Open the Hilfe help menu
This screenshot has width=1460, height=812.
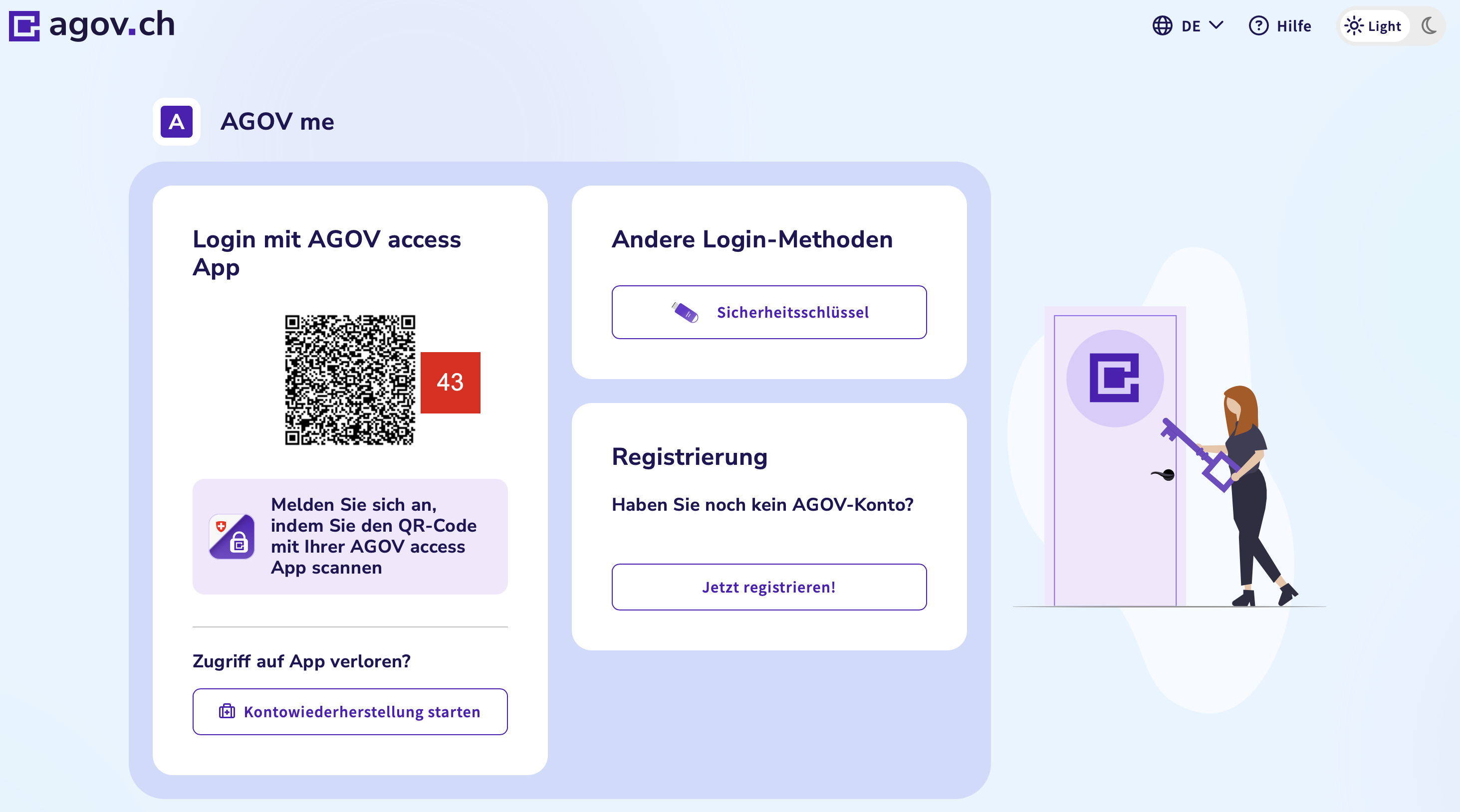(1293, 26)
